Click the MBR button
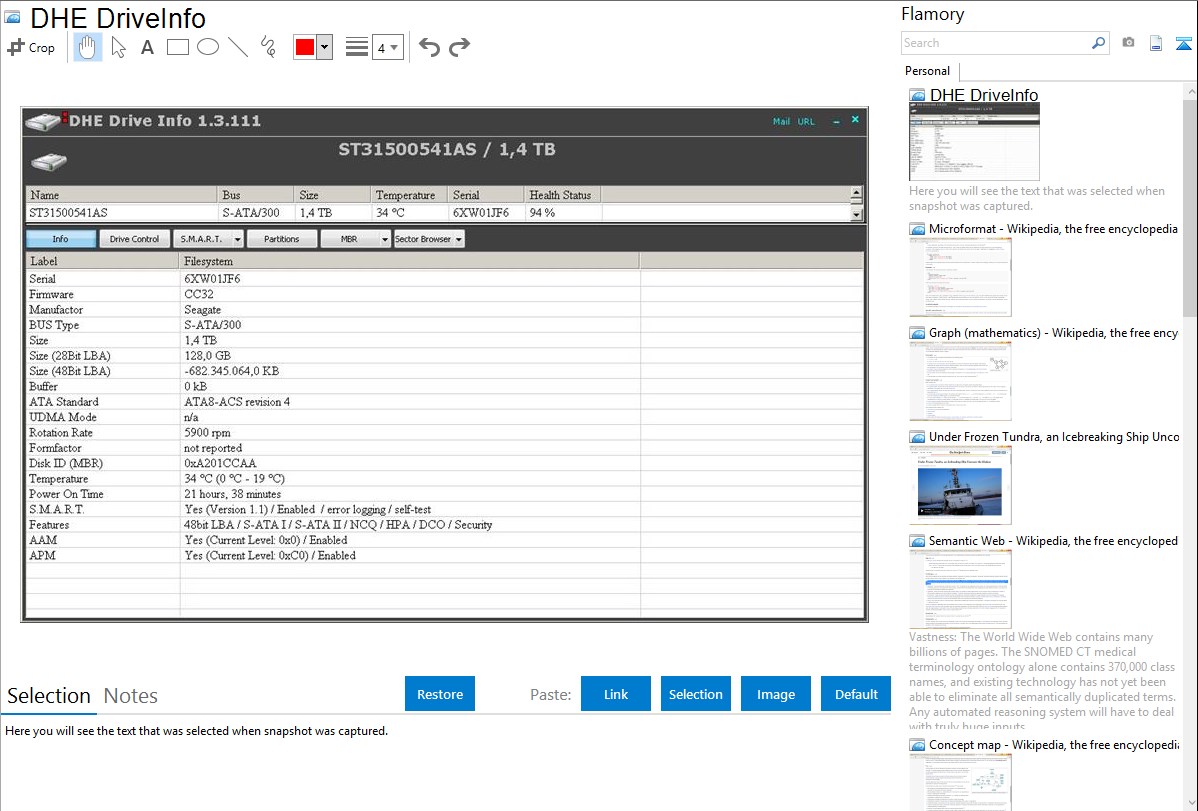This screenshot has width=1198, height=811. [349, 239]
